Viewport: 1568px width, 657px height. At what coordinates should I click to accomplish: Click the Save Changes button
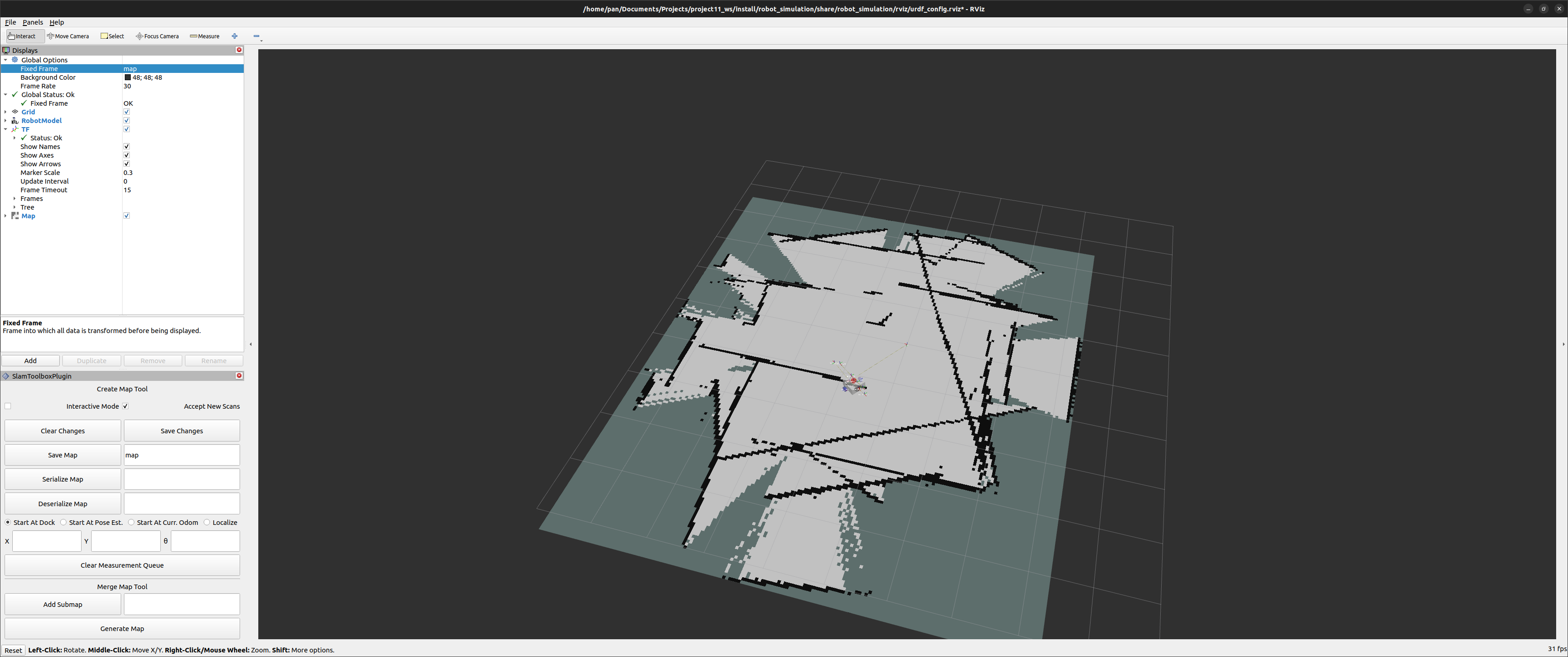pos(181,431)
